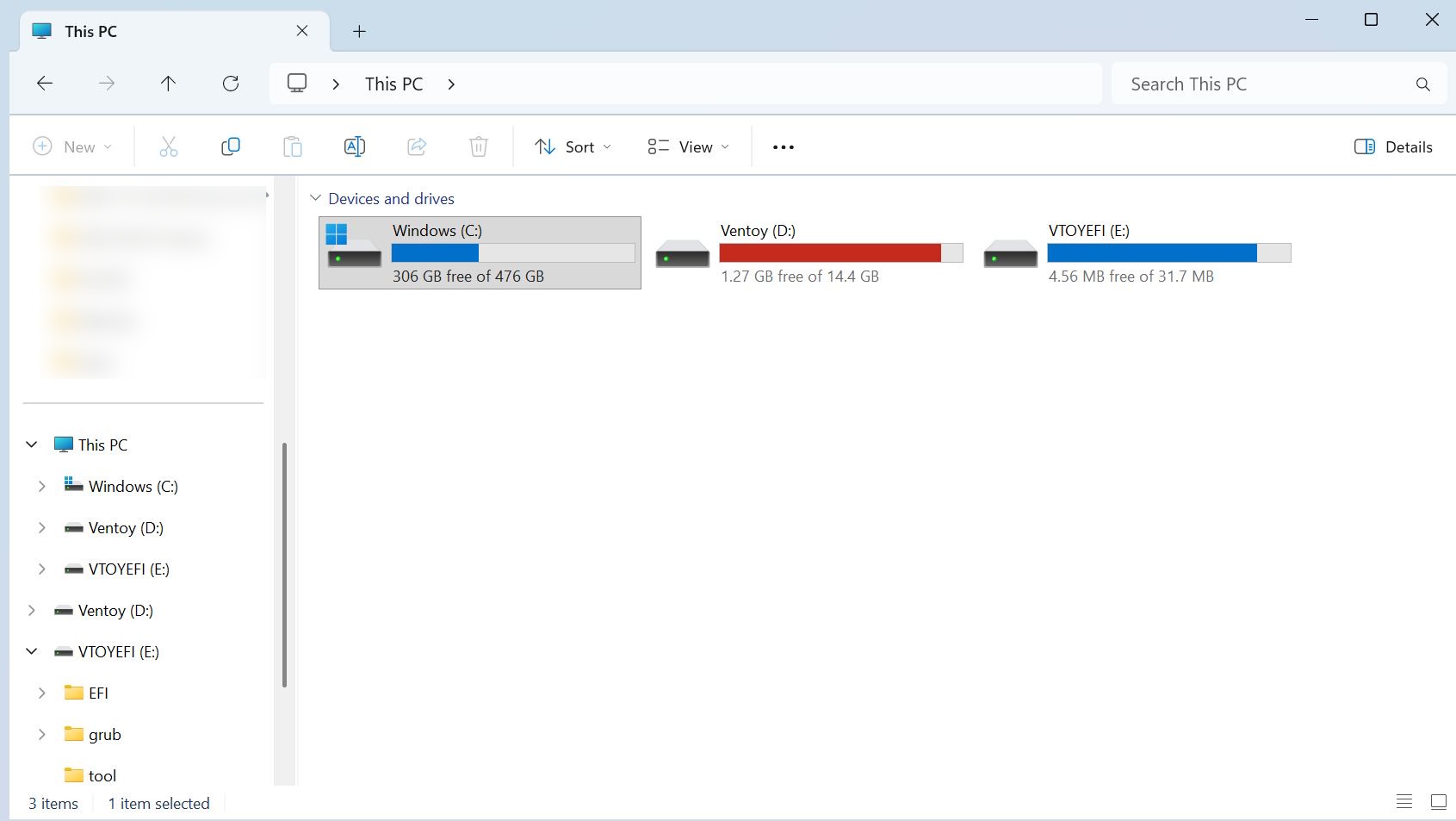Click the Rename icon in toolbar
Image resolution: width=1456 pixels, height=821 pixels.
(x=355, y=147)
